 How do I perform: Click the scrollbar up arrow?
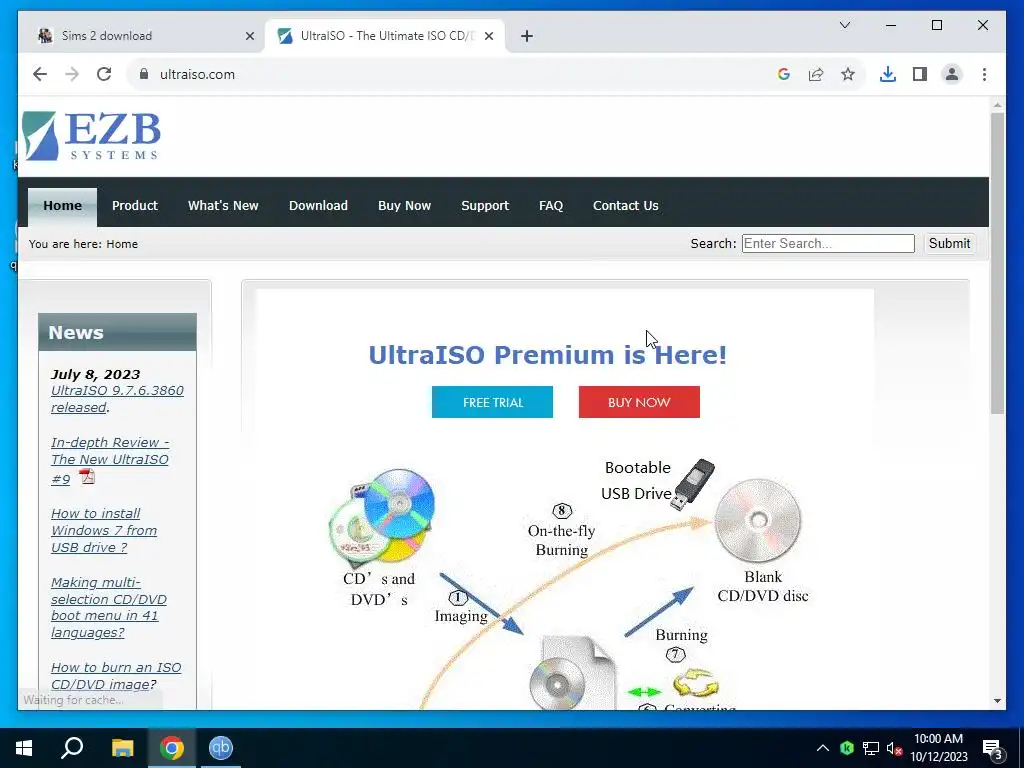(997, 104)
